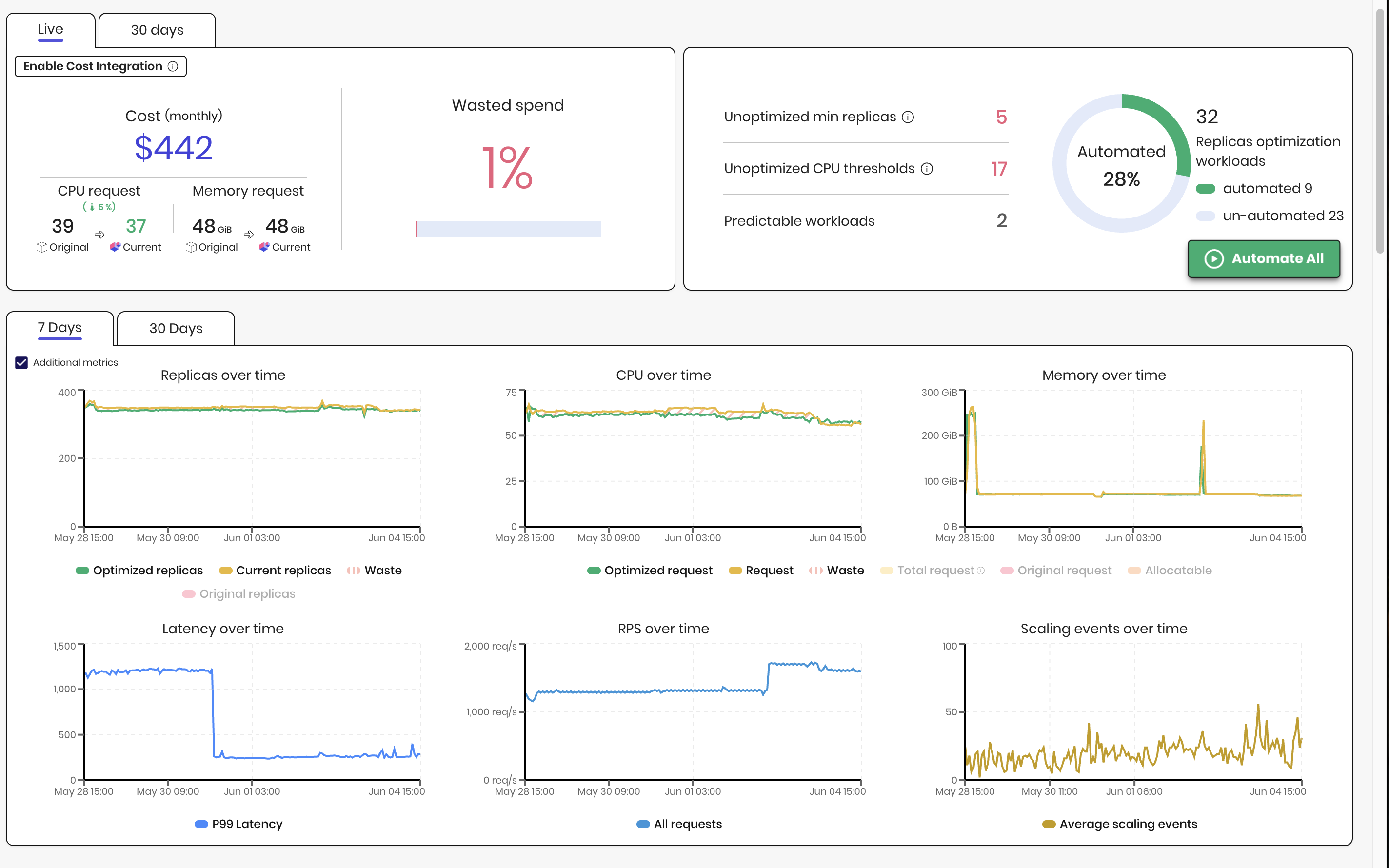This screenshot has height=868, width=1389.
Task: Click the Total request info icon in legend
Action: point(980,571)
